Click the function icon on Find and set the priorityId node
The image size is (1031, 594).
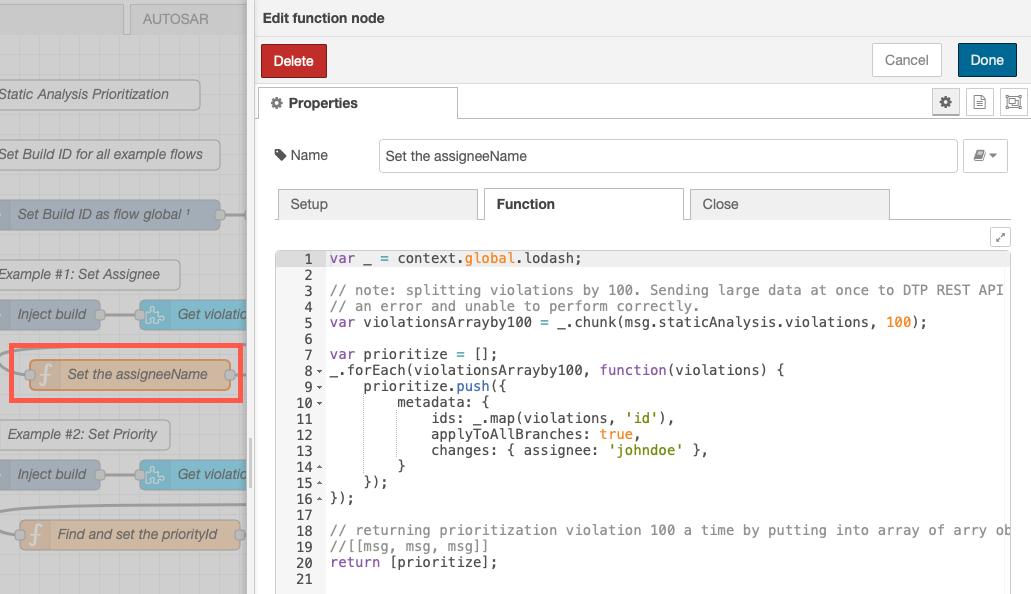click(x=36, y=534)
